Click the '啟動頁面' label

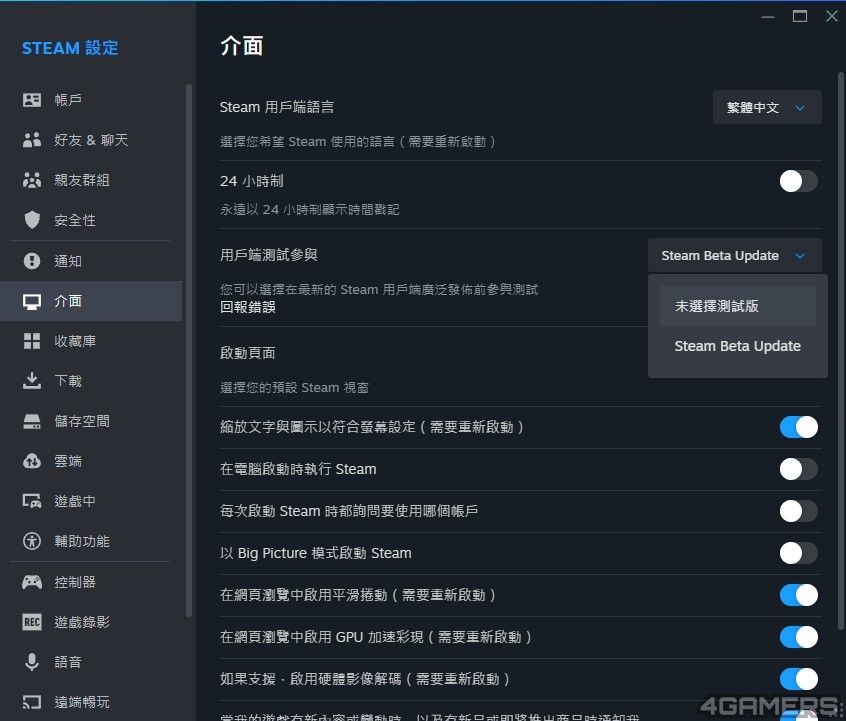pyautogui.click(x=248, y=353)
